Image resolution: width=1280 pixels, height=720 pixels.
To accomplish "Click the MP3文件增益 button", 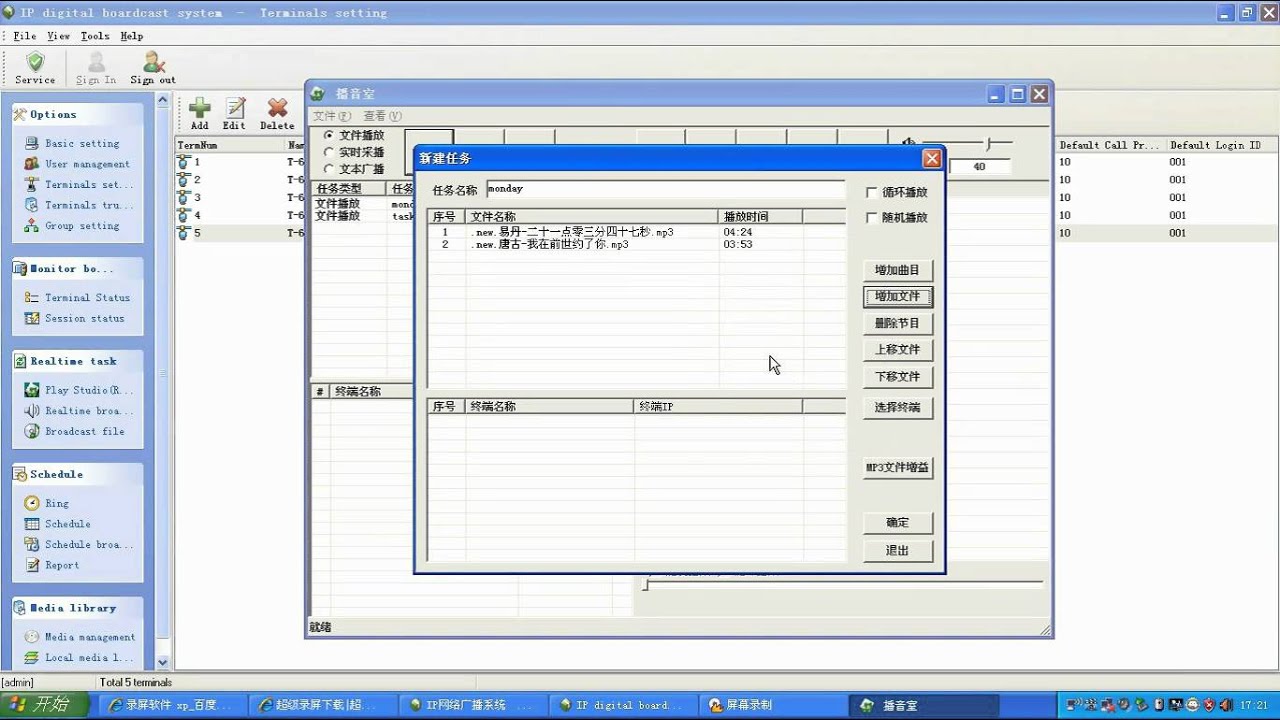I will click(x=898, y=467).
